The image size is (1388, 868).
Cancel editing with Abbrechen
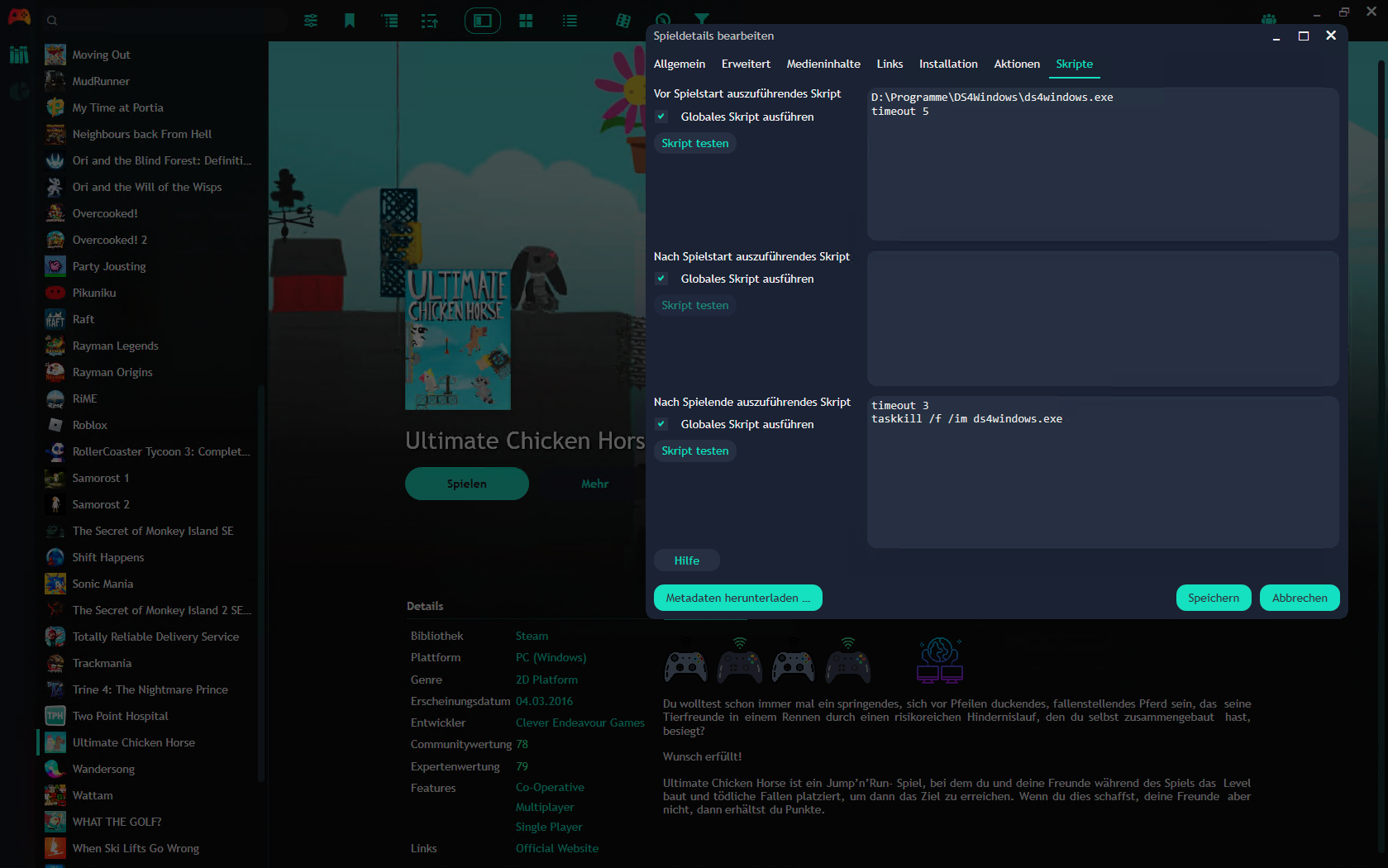(x=1300, y=598)
